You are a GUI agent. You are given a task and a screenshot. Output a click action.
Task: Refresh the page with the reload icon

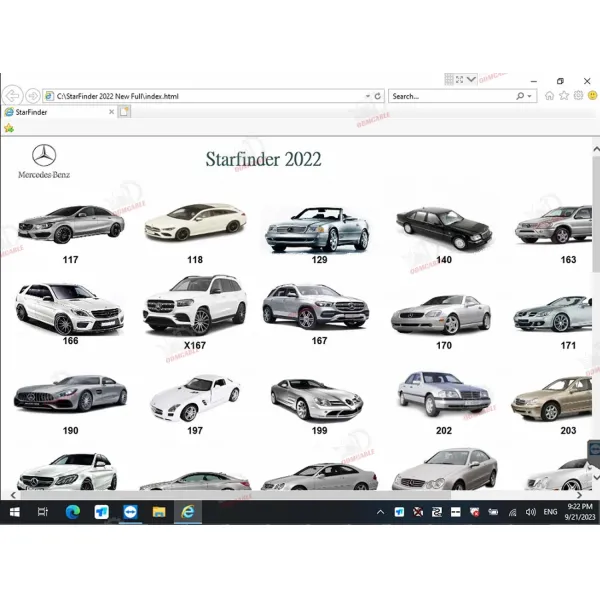point(378,96)
